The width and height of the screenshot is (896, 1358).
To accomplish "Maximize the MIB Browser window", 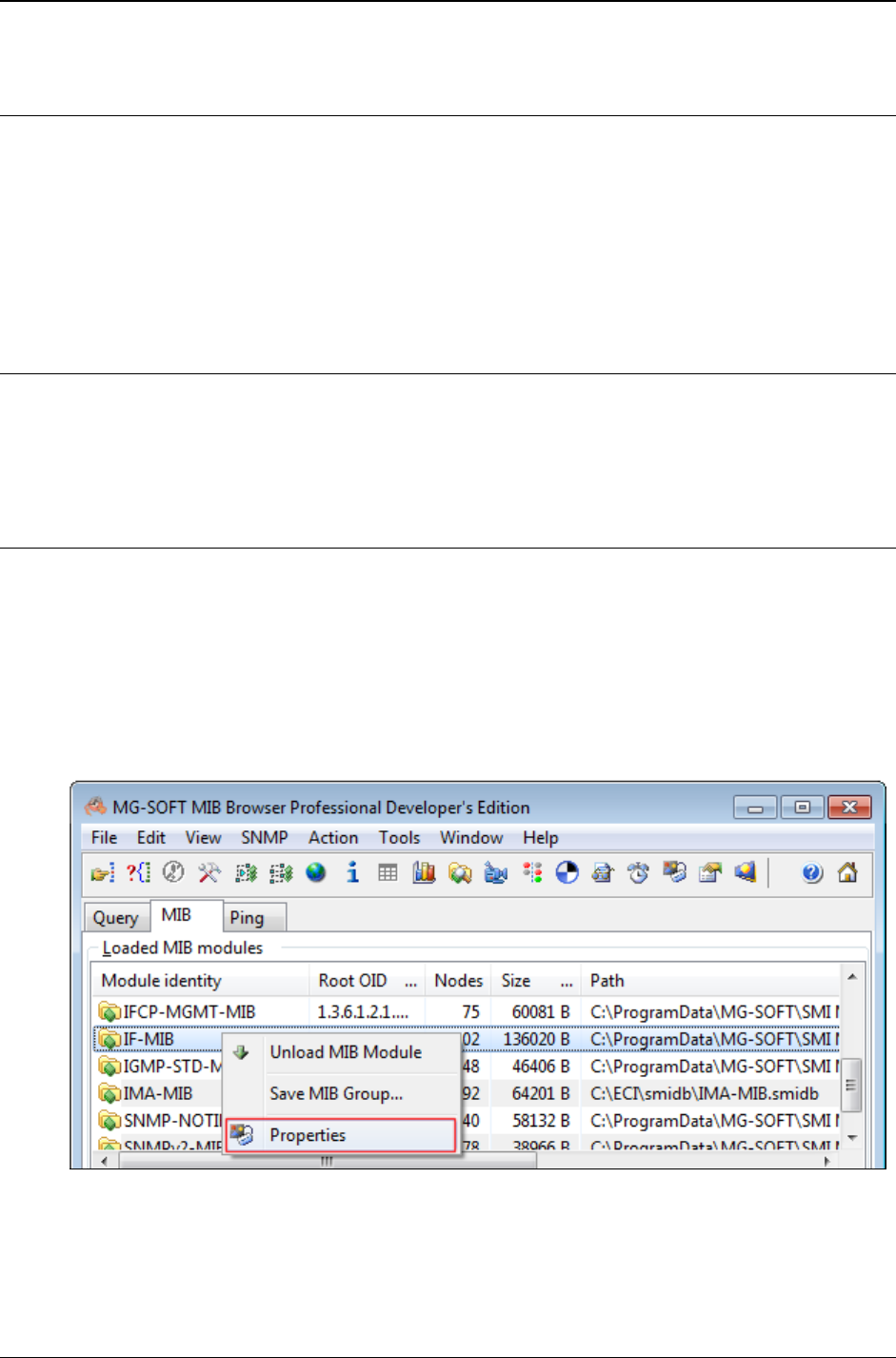I will (803, 808).
